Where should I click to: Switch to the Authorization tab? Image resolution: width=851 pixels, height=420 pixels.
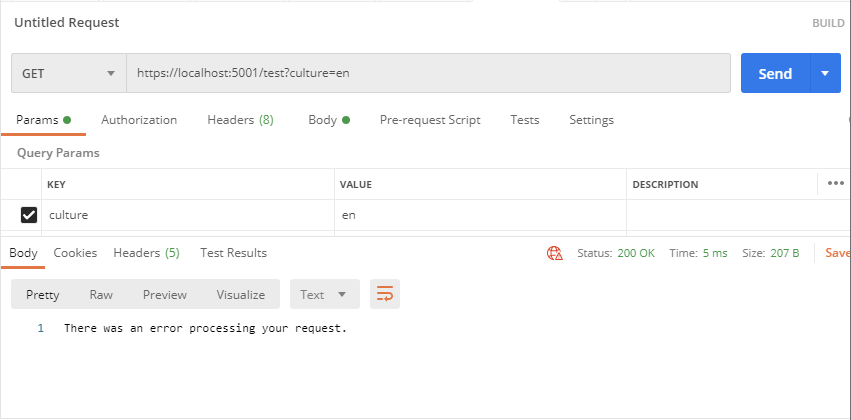pos(139,120)
